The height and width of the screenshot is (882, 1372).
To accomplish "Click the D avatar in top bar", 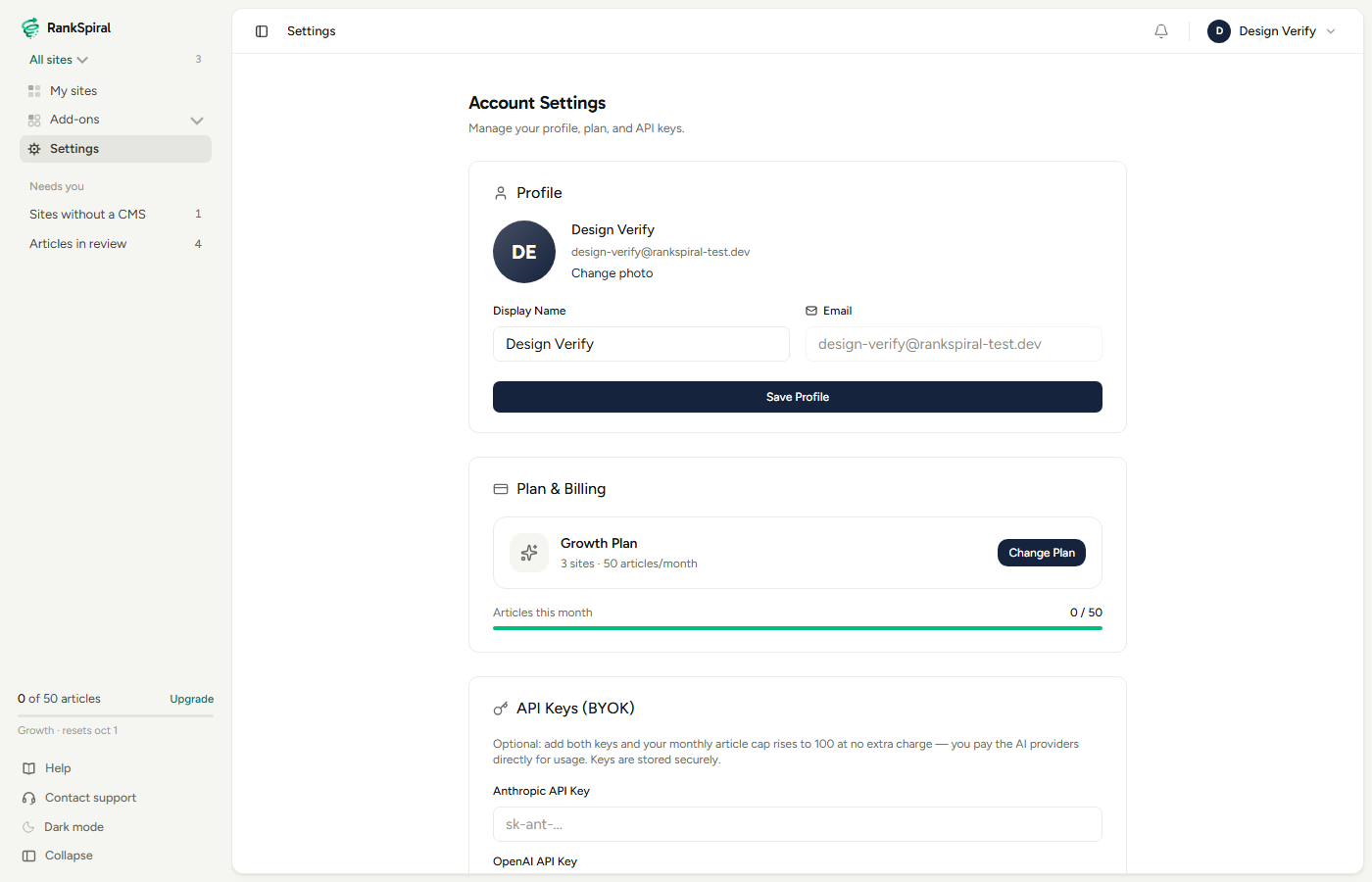I will 1219,31.
